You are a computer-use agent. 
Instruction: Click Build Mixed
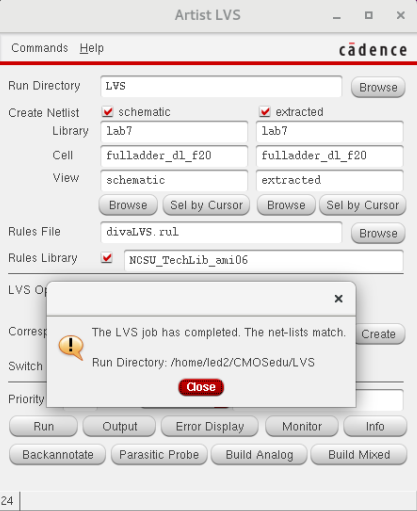point(359,455)
